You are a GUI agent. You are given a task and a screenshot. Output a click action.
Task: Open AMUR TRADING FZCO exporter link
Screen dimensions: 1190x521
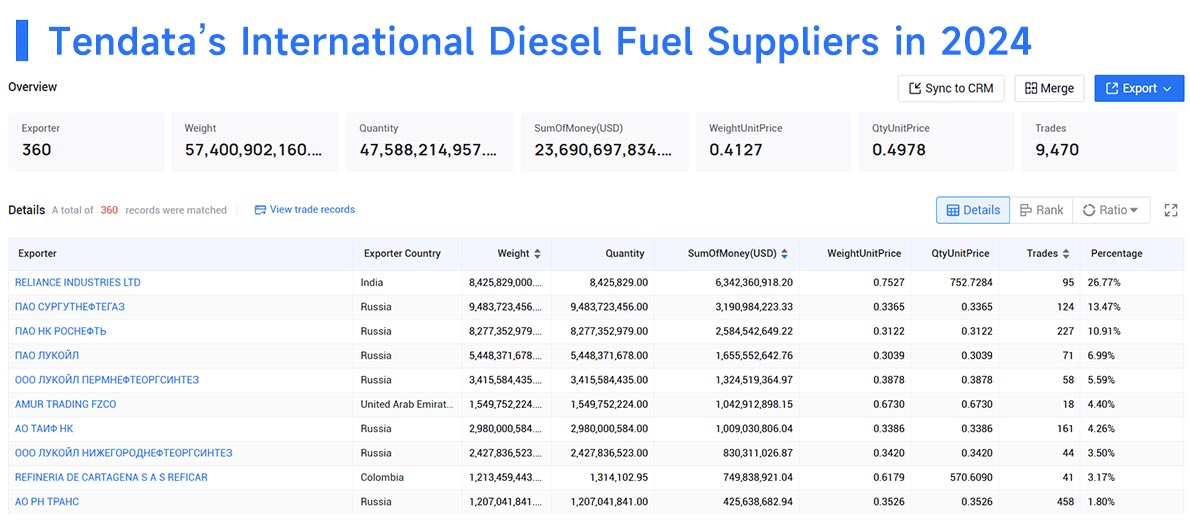click(66, 404)
